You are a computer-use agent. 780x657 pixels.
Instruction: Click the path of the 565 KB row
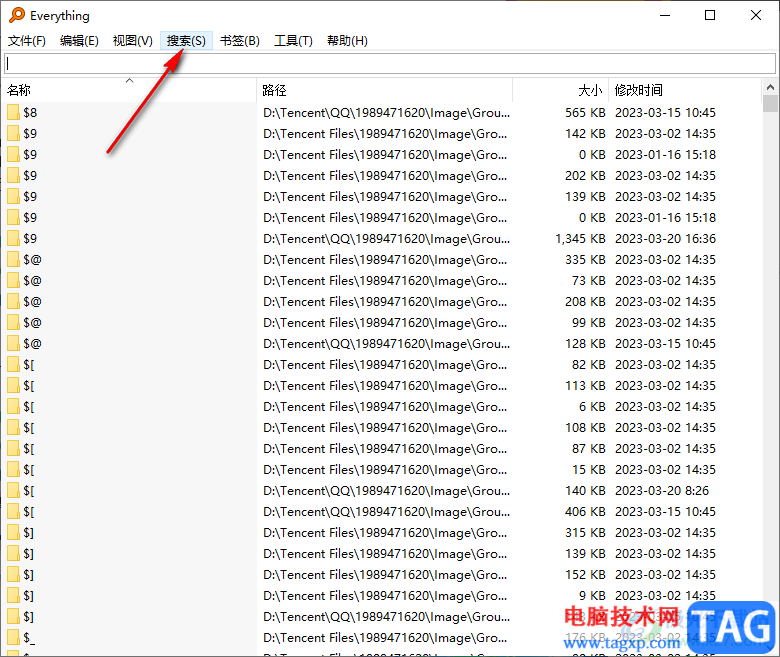tap(387, 113)
